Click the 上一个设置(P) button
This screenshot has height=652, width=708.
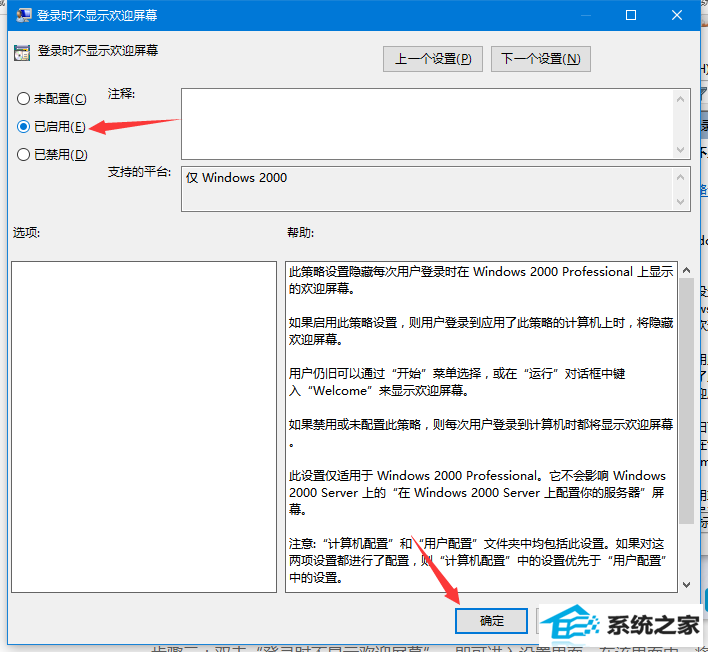(433, 59)
